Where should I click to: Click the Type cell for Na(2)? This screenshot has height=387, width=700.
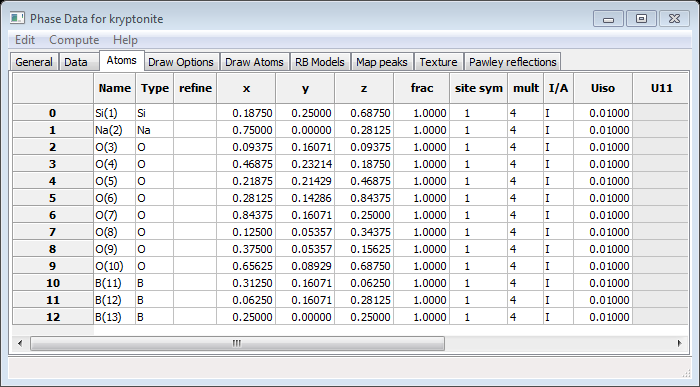coord(154,130)
